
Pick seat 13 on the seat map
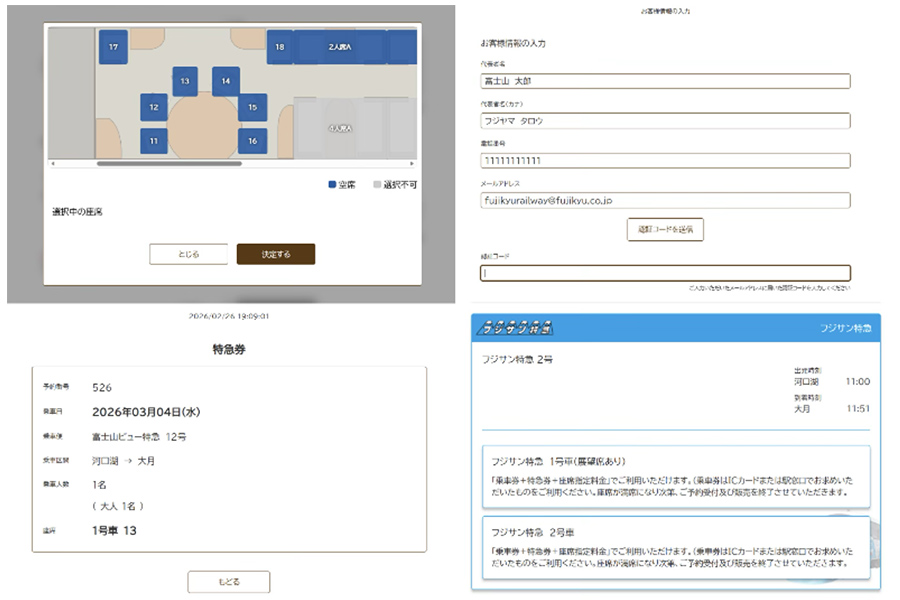184,81
